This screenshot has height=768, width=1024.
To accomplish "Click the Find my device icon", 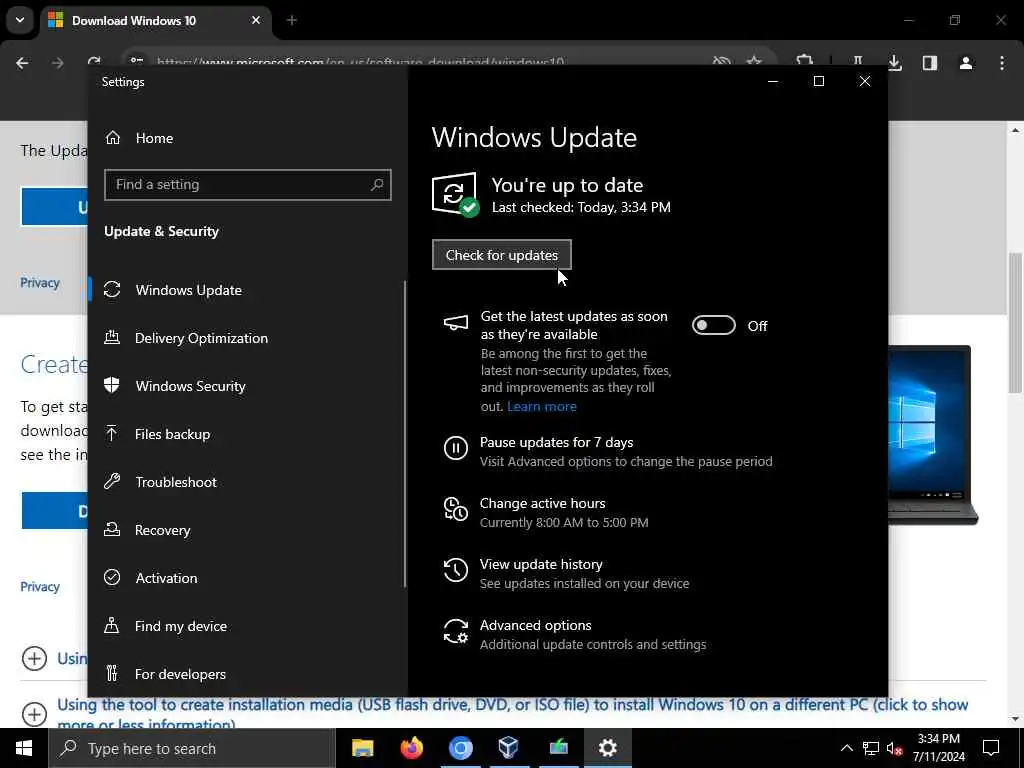I will tap(112, 626).
